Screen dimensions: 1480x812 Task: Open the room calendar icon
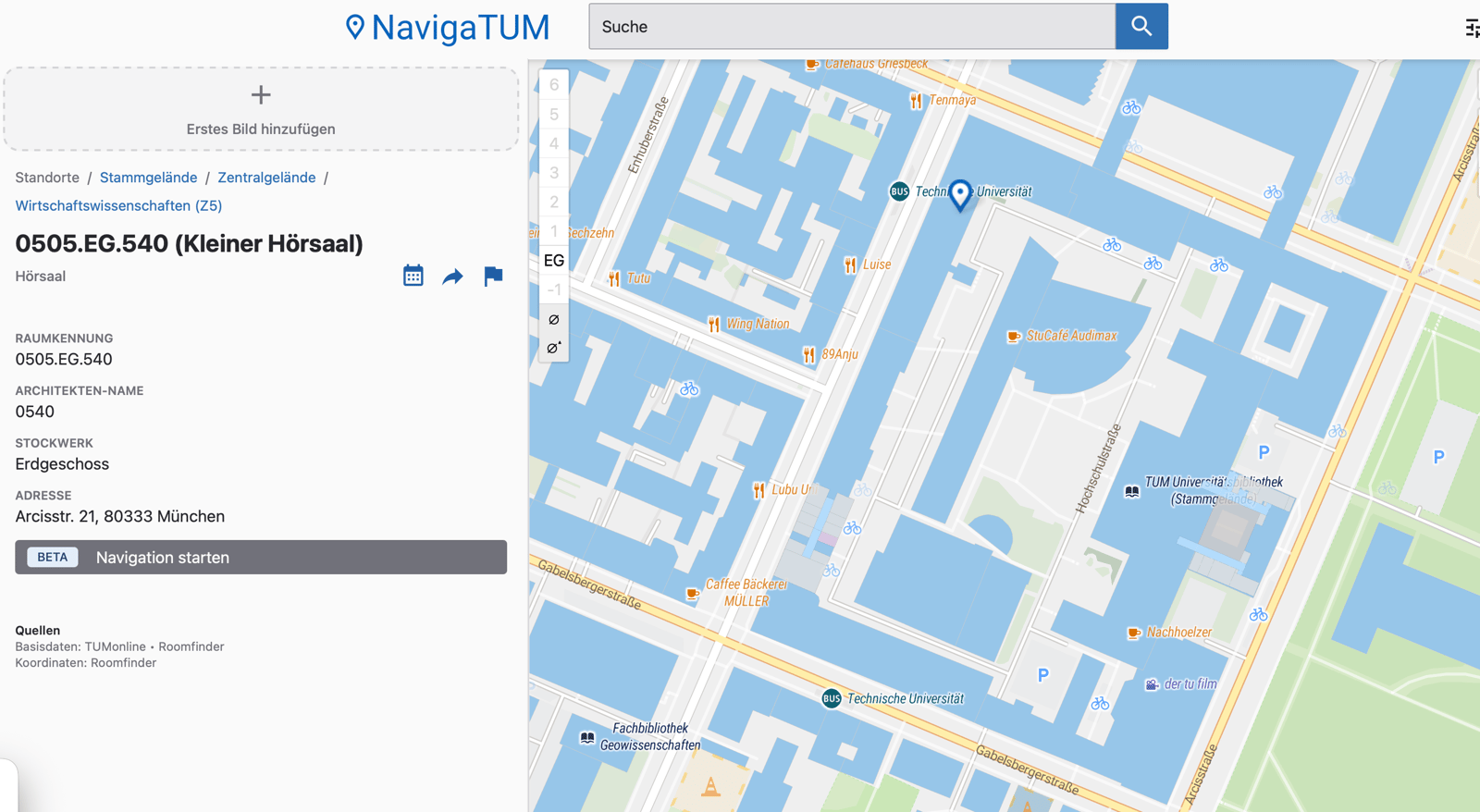click(x=413, y=276)
